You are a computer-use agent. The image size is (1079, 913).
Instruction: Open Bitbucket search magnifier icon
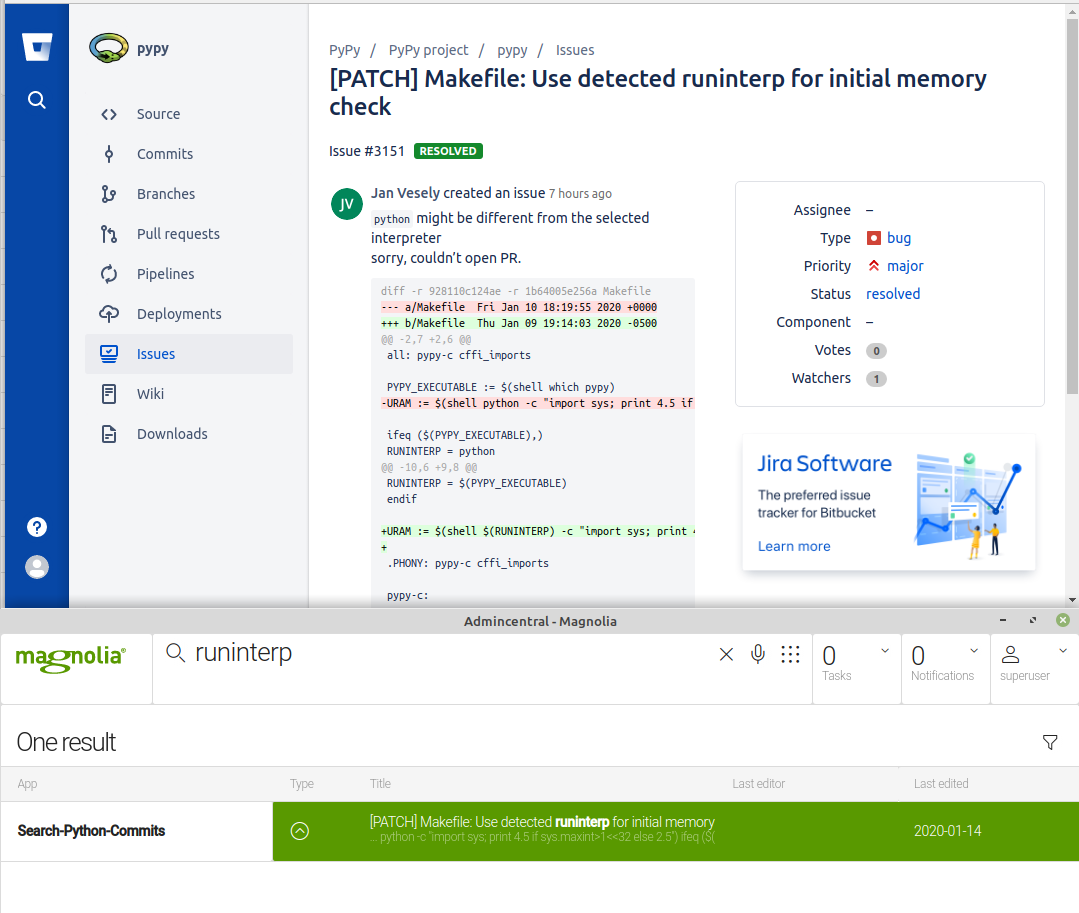click(36, 100)
